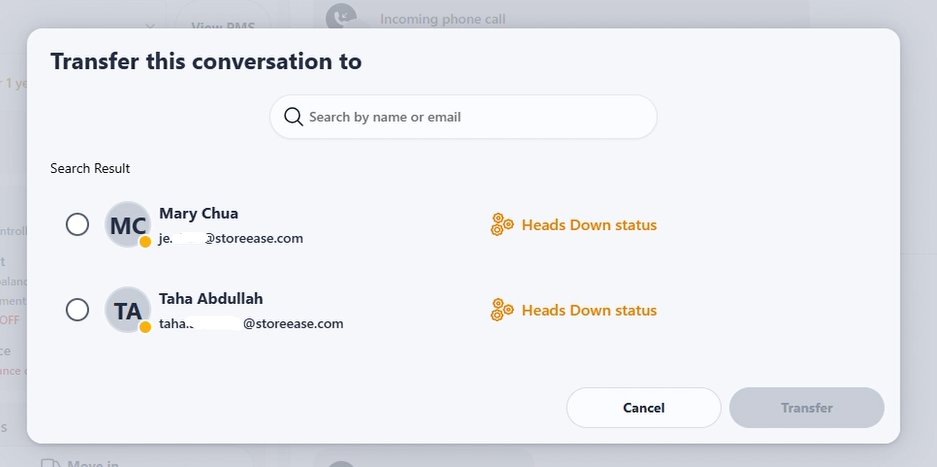
Task: Click Taha Abdullah's gears Heads Down icon
Action: (x=502, y=310)
